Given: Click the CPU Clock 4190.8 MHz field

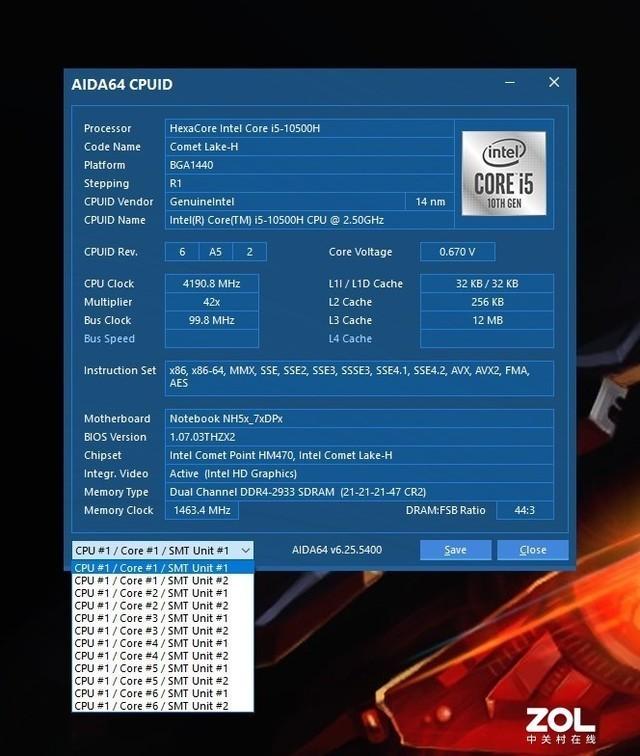Looking at the screenshot, I should coord(212,284).
